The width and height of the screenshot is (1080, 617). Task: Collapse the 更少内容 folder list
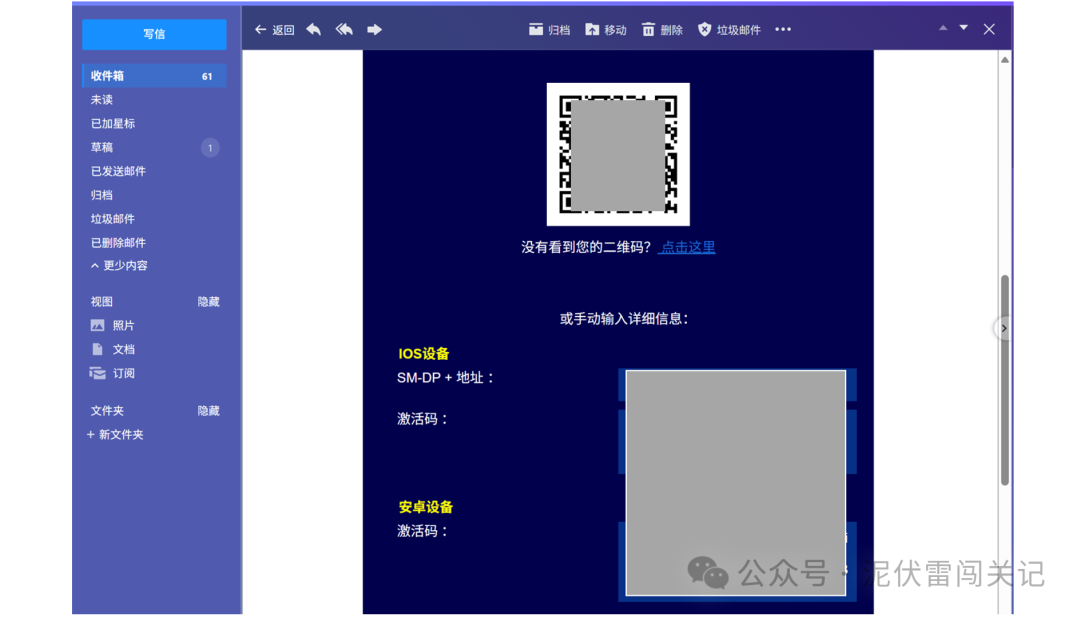[x=119, y=266]
